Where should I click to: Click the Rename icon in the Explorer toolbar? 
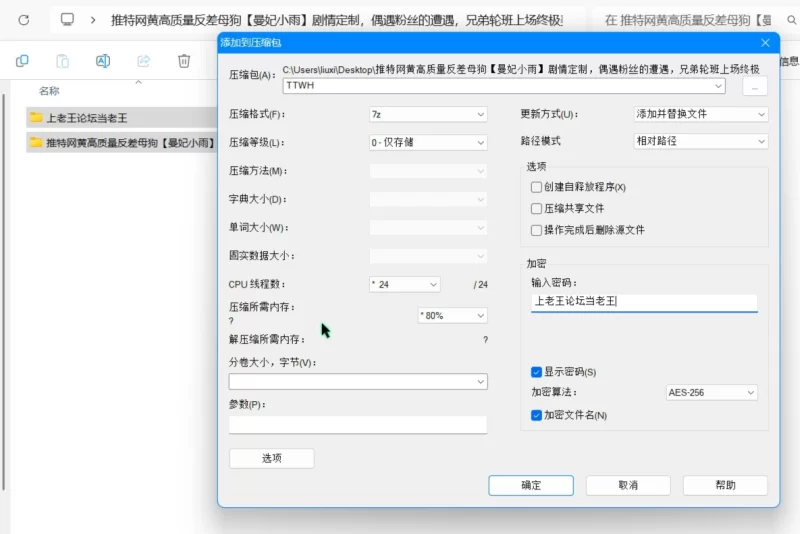(102, 62)
